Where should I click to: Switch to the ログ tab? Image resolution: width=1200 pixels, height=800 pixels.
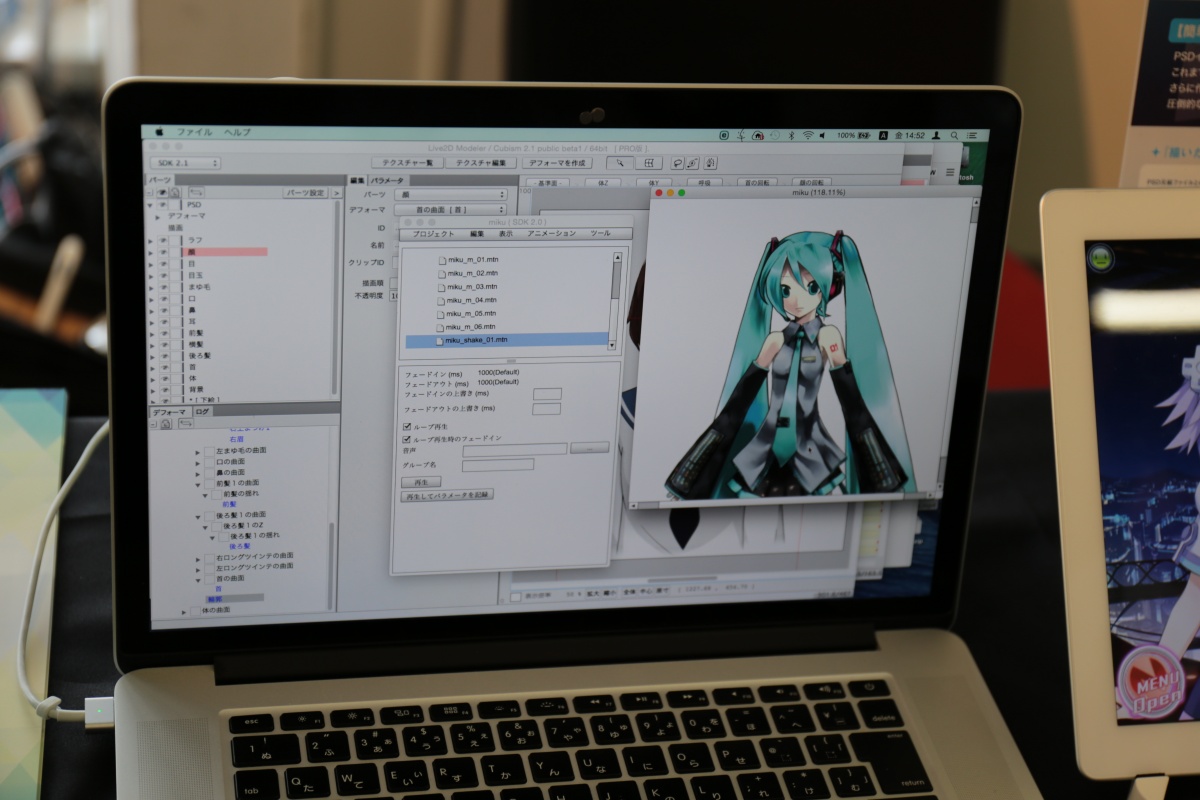pyautogui.click(x=202, y=412)
